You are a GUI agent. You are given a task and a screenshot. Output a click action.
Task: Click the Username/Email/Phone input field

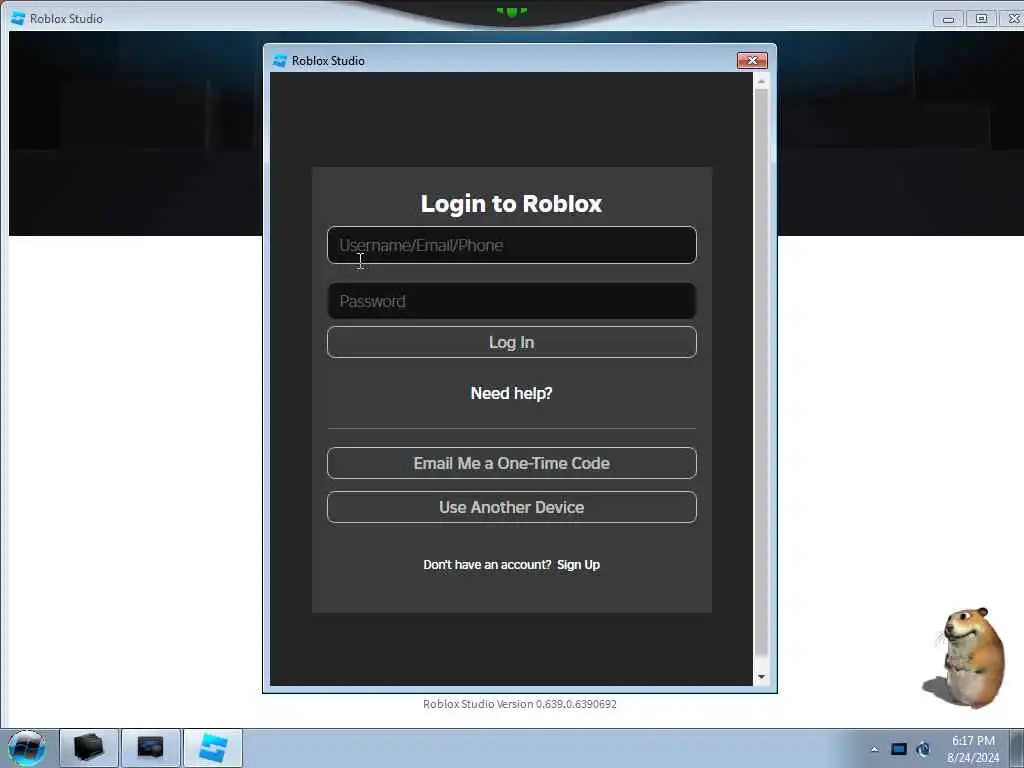tap(511, 245)
